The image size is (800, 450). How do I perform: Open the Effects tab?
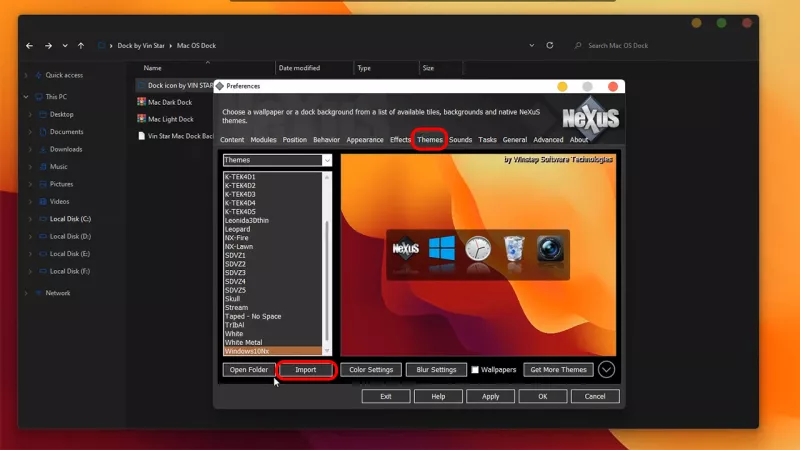click(400, 139)
